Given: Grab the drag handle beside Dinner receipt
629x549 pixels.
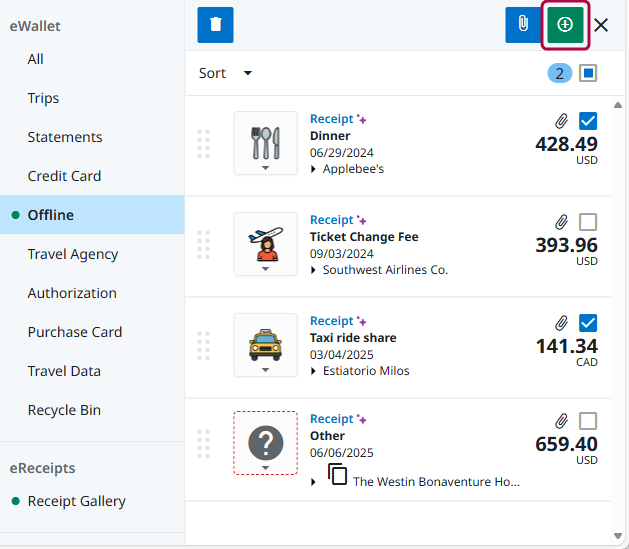Looking at the screenshot, I should pyautogui.click(x=204, y=144).
